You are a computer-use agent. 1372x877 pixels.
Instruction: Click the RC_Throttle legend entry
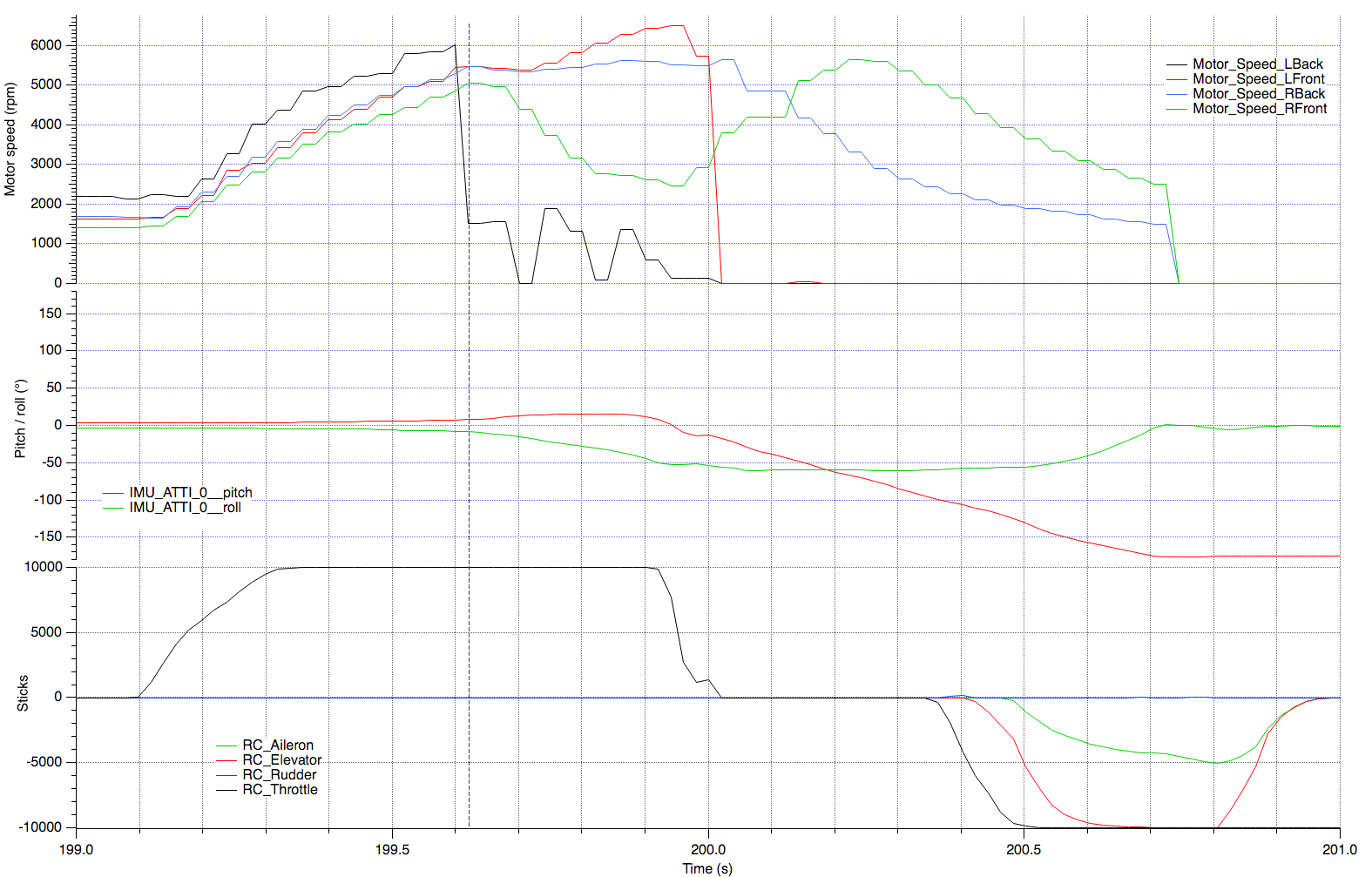267,789
